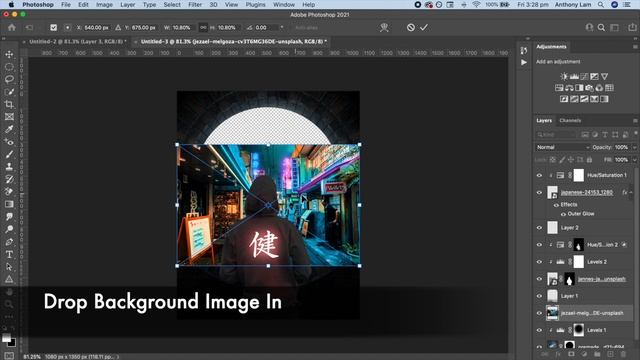Click the create new group folder button

[597, 354]
